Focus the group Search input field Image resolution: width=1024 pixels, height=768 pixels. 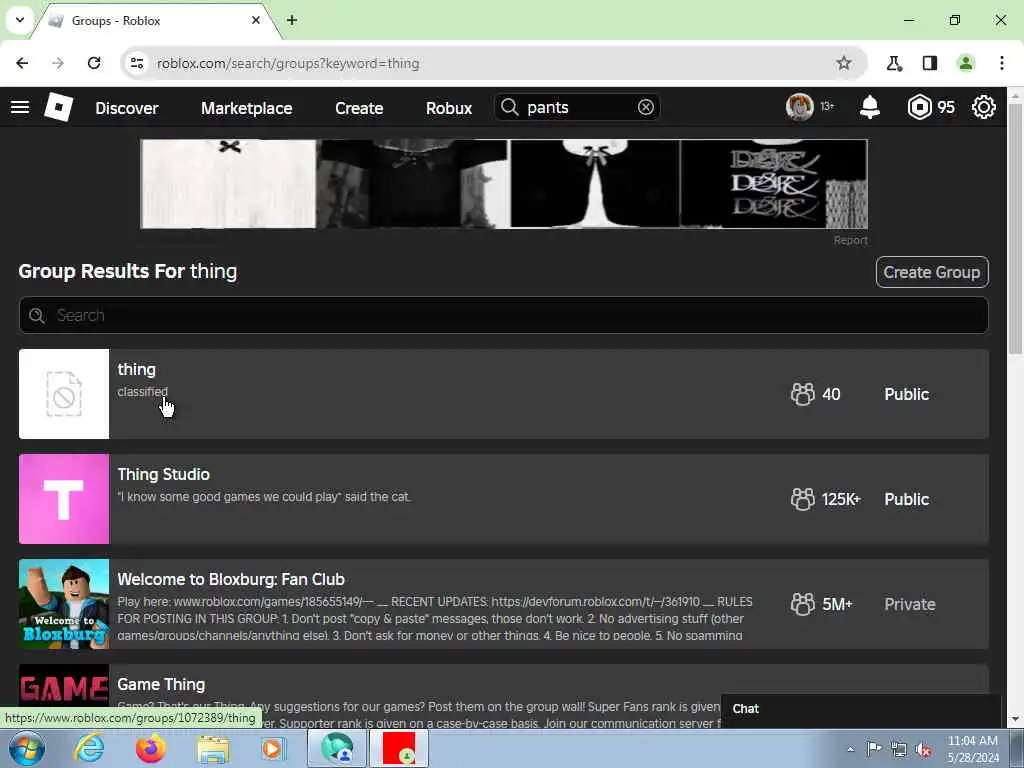coord(504,315)
